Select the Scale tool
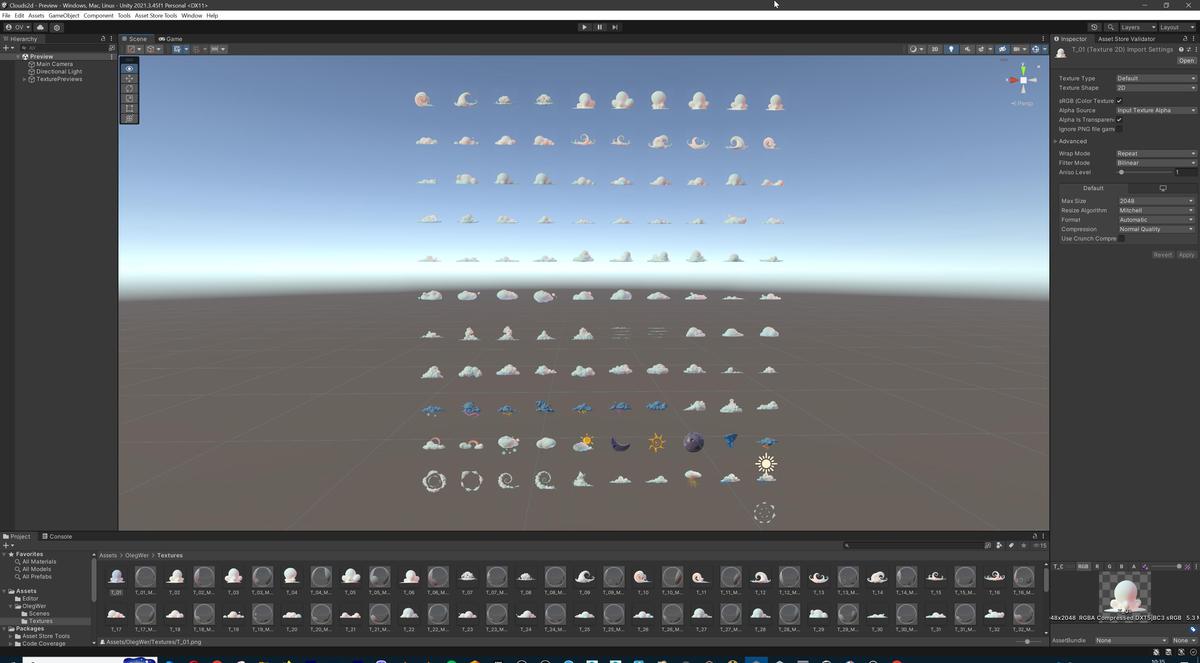 click(128, 98)
